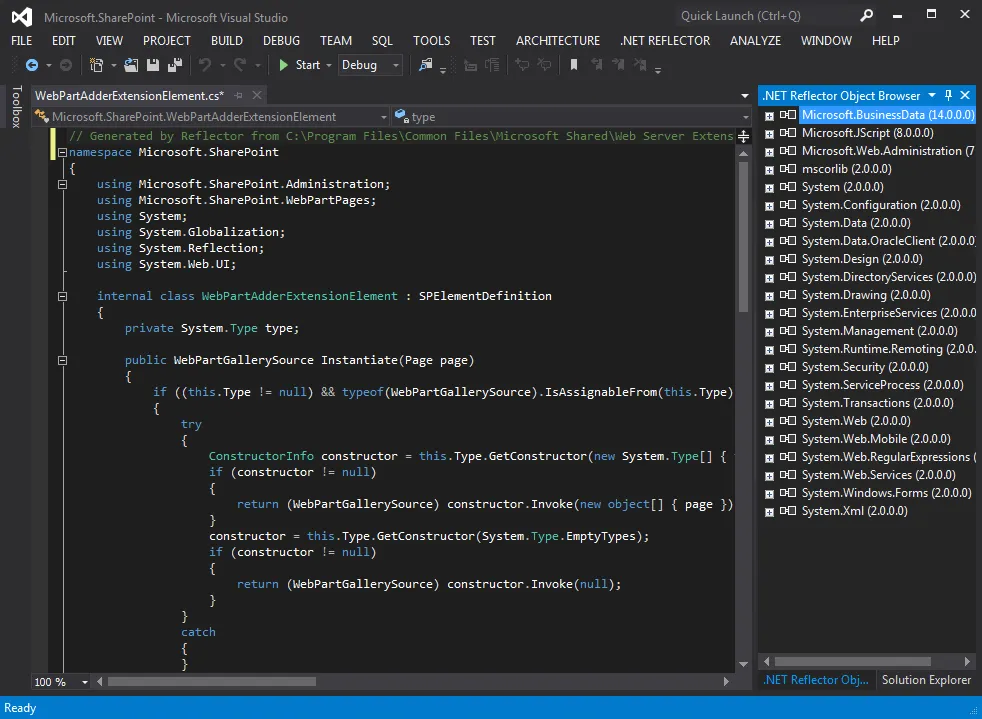Open the .NET REFLECTOR menu
This screenshot has width=982, height=719.
[x=665, y=41]
